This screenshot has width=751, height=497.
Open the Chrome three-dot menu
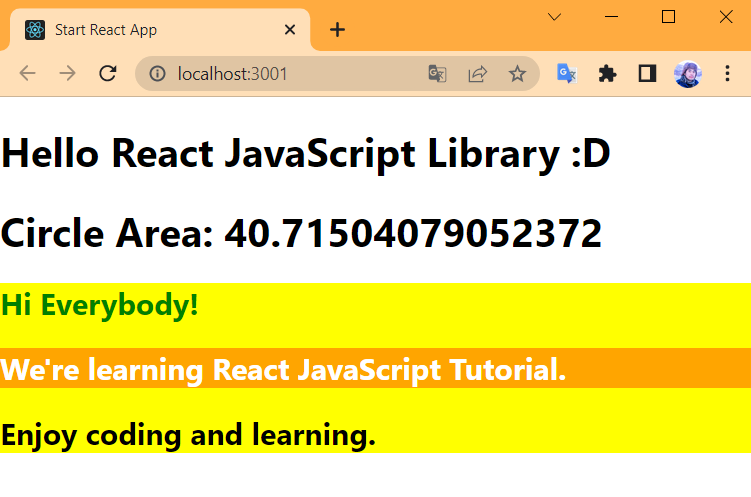[x=728, y=73]
